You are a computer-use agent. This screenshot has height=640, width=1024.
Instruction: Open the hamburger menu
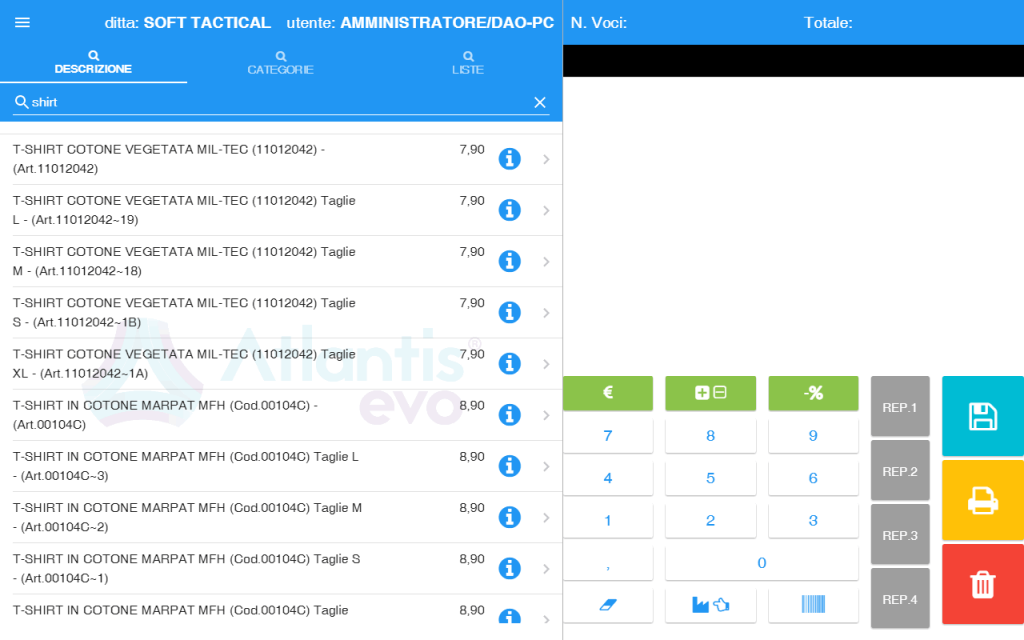click(22, 22)
